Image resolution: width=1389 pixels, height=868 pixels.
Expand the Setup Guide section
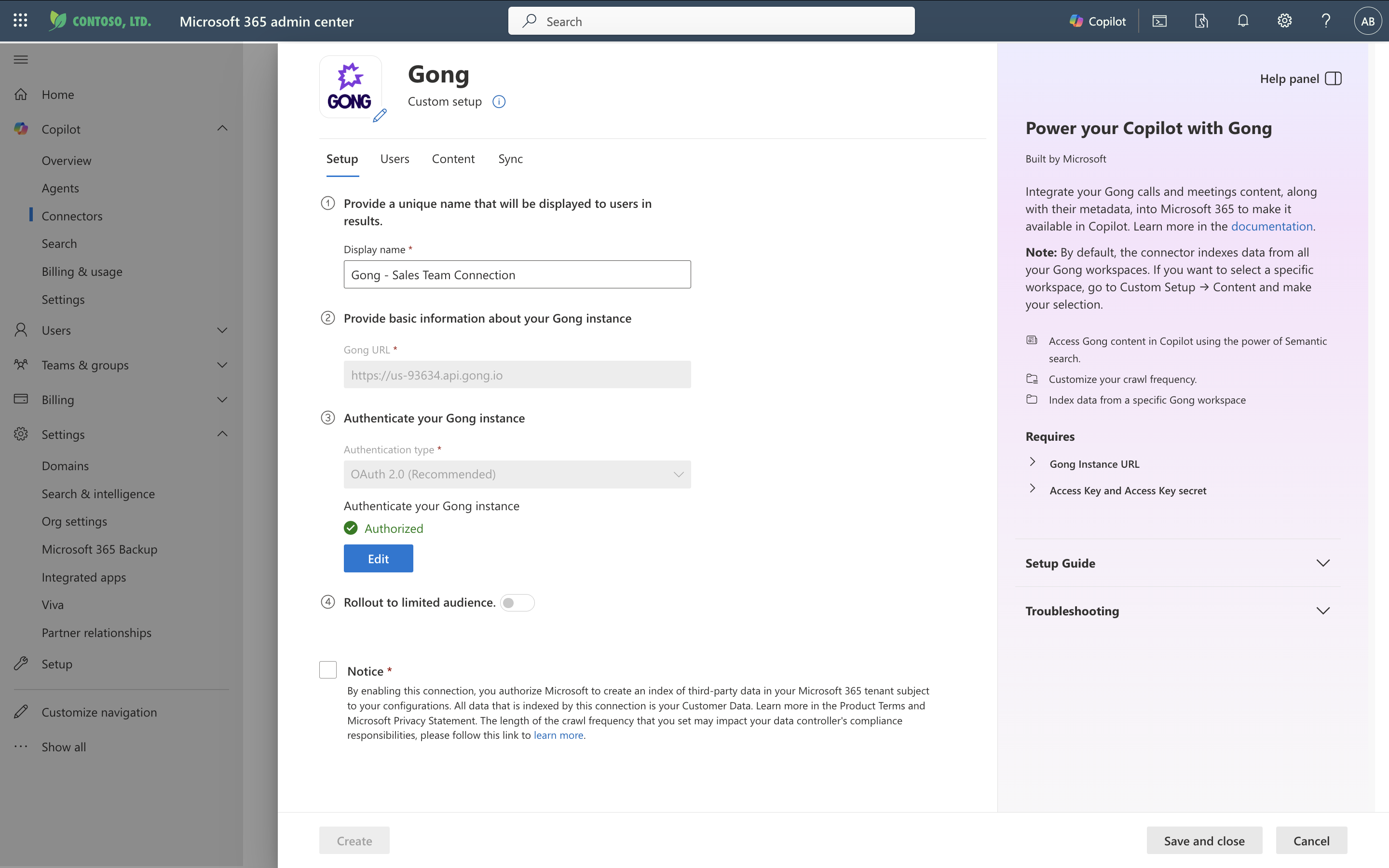(1323, 563)
